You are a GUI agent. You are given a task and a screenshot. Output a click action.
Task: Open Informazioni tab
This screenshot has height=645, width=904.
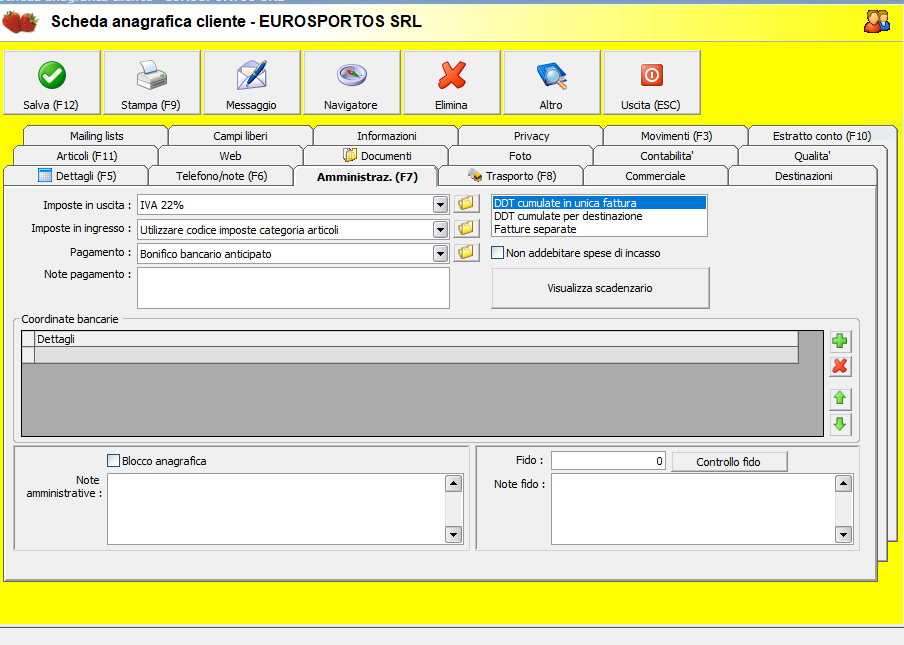[x=386, y=136]
